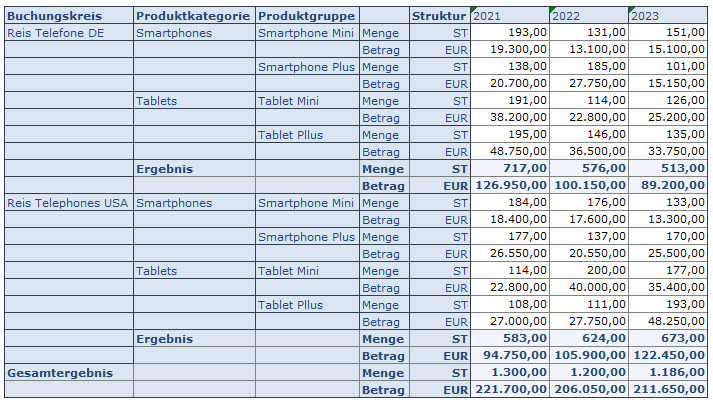Click the 2021 total quantity 1.300,00
The image size is (713, 403).
point(510,373)
